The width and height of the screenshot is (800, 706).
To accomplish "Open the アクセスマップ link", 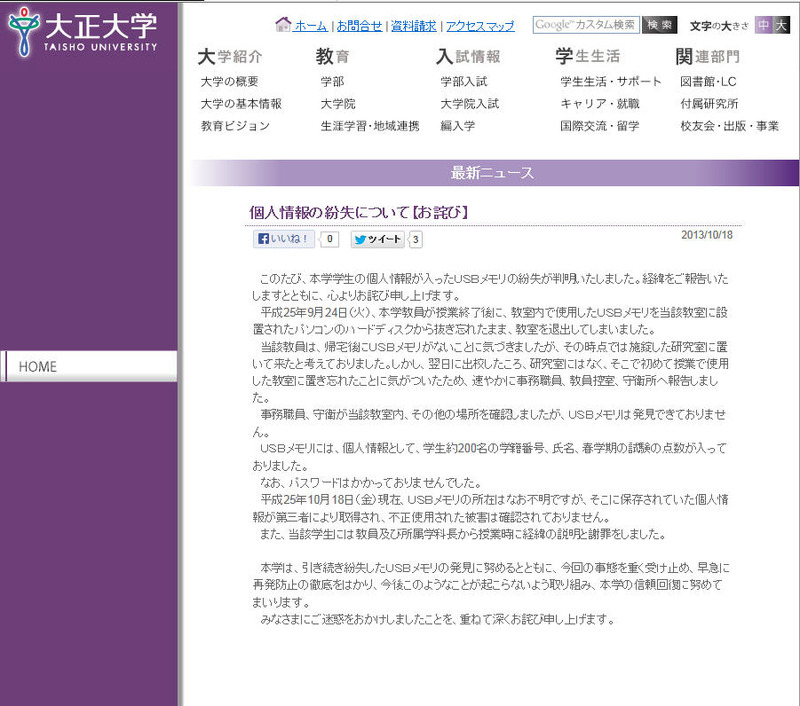I will point(479,26).
